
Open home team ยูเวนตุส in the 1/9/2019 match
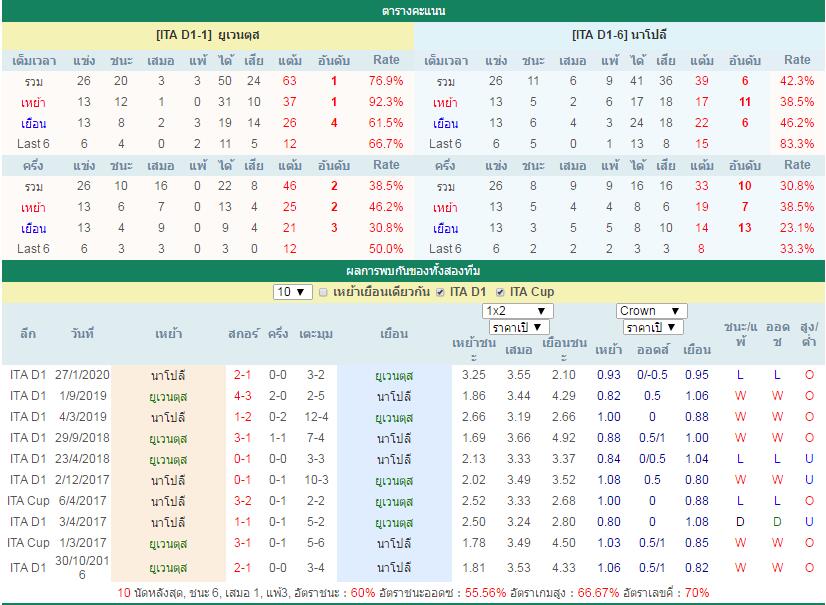[x=168, y=396]
